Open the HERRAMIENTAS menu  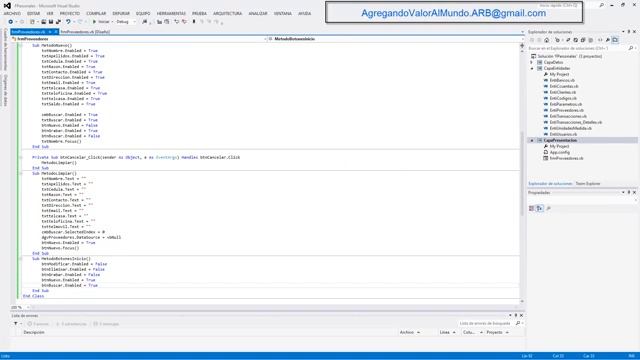click(x=171, y=13)
